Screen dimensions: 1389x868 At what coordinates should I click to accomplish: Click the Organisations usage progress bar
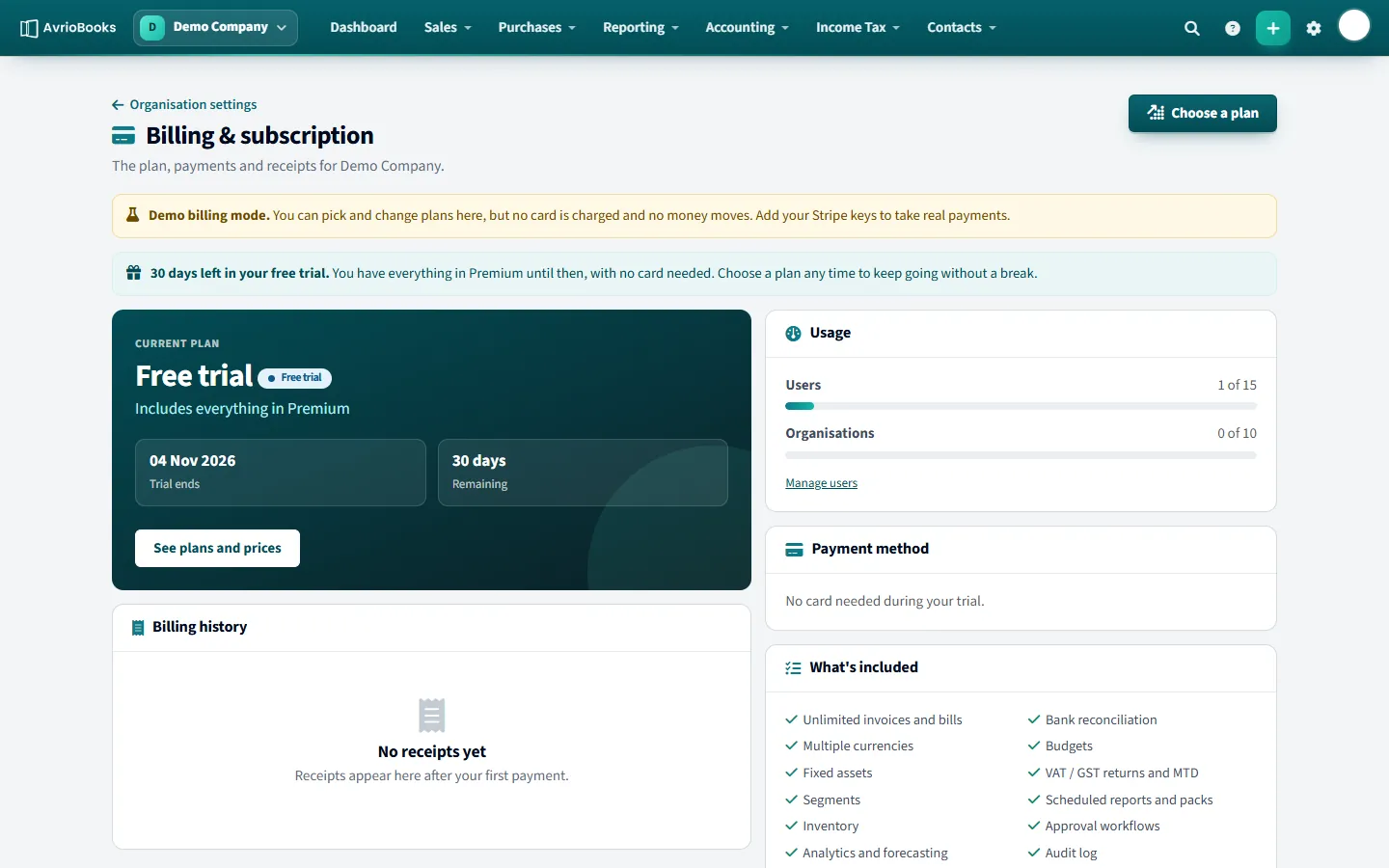(1021, 455)
